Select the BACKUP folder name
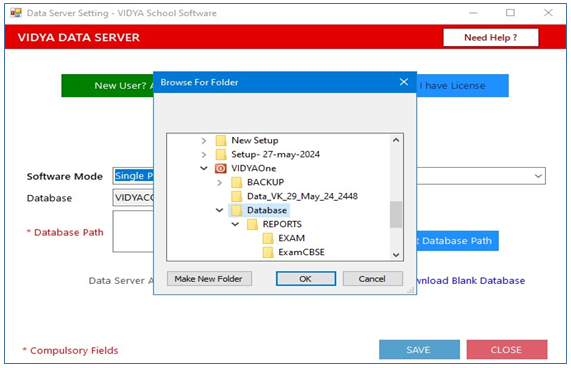The width and height of the screenshot is (571, 368). coord(265,182)
